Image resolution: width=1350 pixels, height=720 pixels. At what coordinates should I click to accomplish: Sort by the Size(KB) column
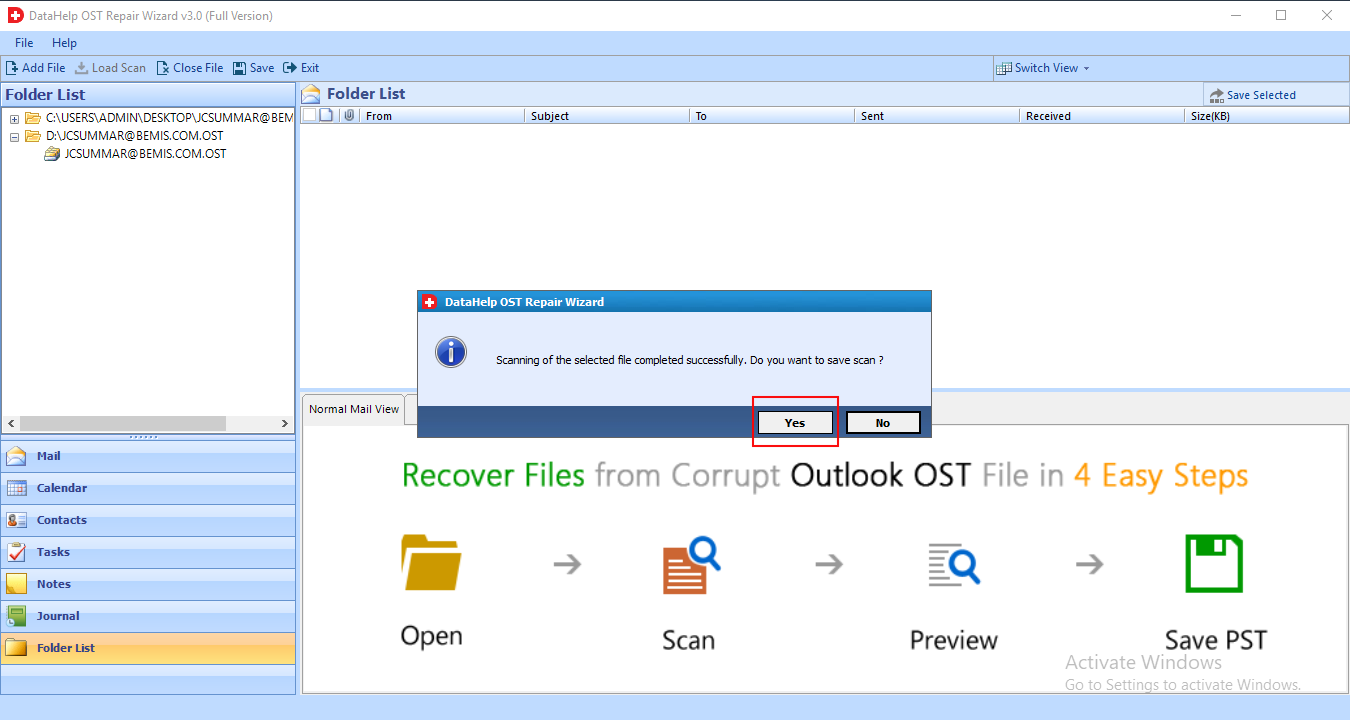tap(1267, 116)
